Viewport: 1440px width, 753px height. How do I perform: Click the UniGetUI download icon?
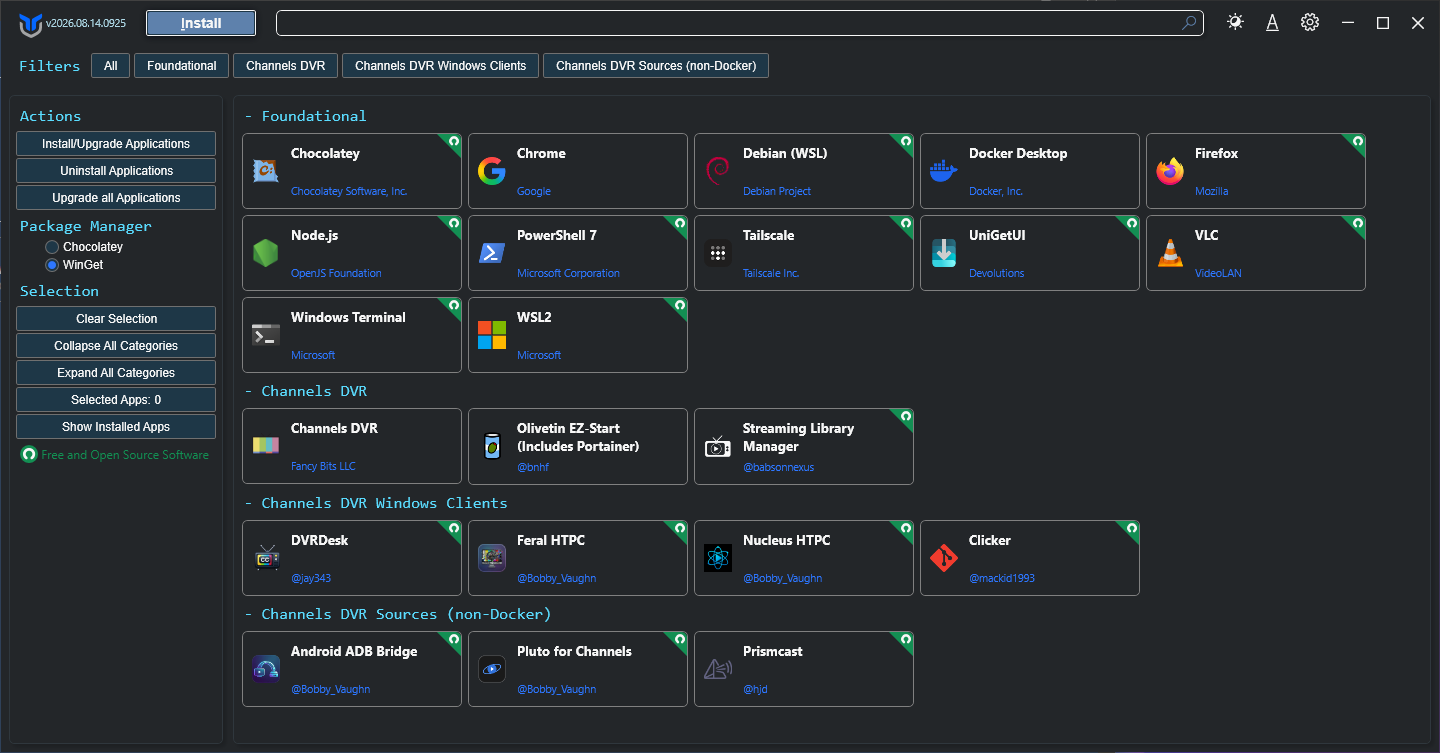(944, 253)
